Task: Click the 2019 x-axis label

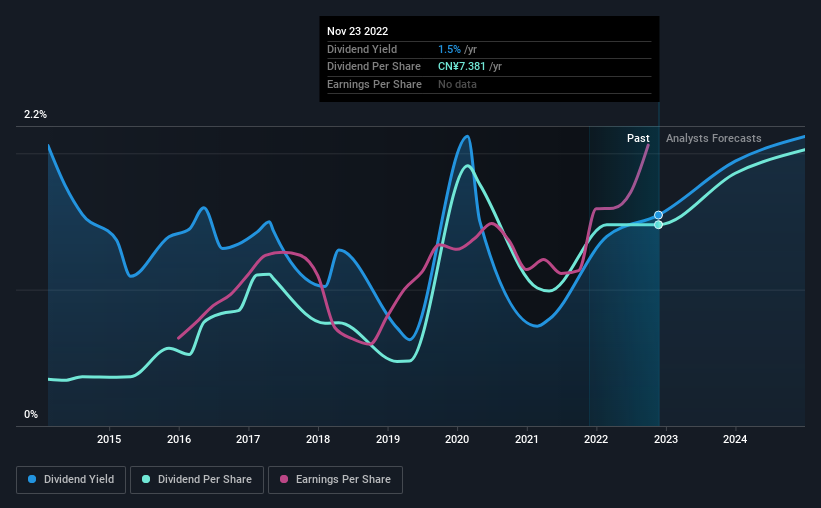Action: coord(387,439)
